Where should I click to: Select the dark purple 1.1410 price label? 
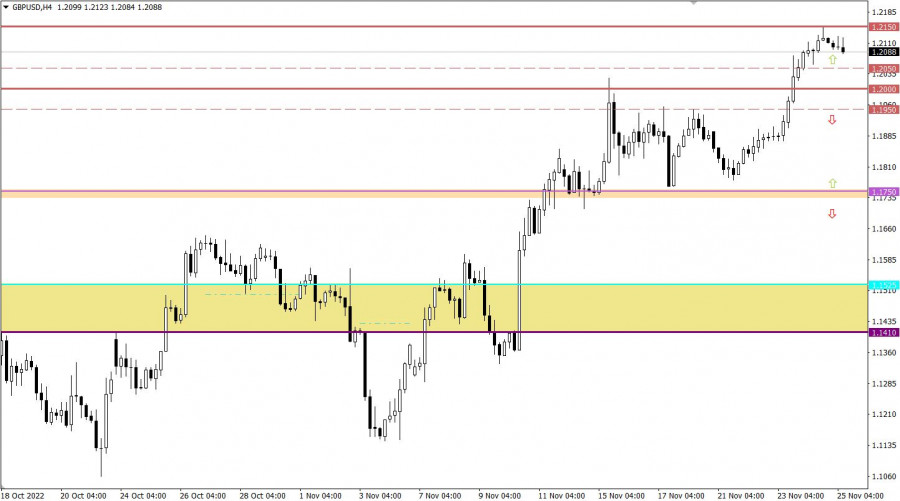click(x=884, y=332)
